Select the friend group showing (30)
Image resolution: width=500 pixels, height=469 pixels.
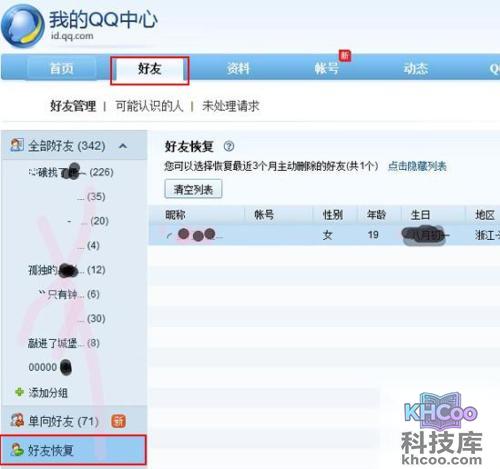coord(91,318)
